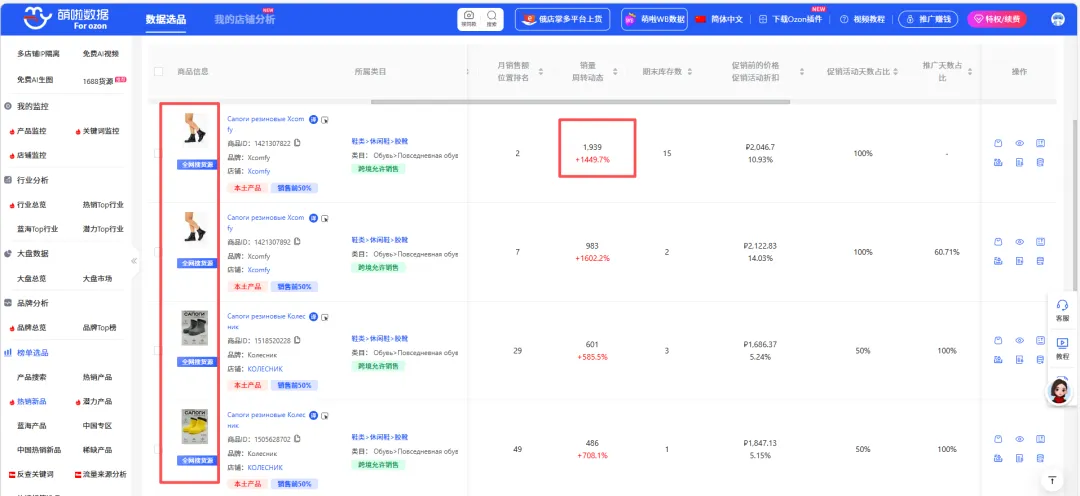Click the back-to-top arrow button
Screen dimensions: 1080x496
[1051, 481]
